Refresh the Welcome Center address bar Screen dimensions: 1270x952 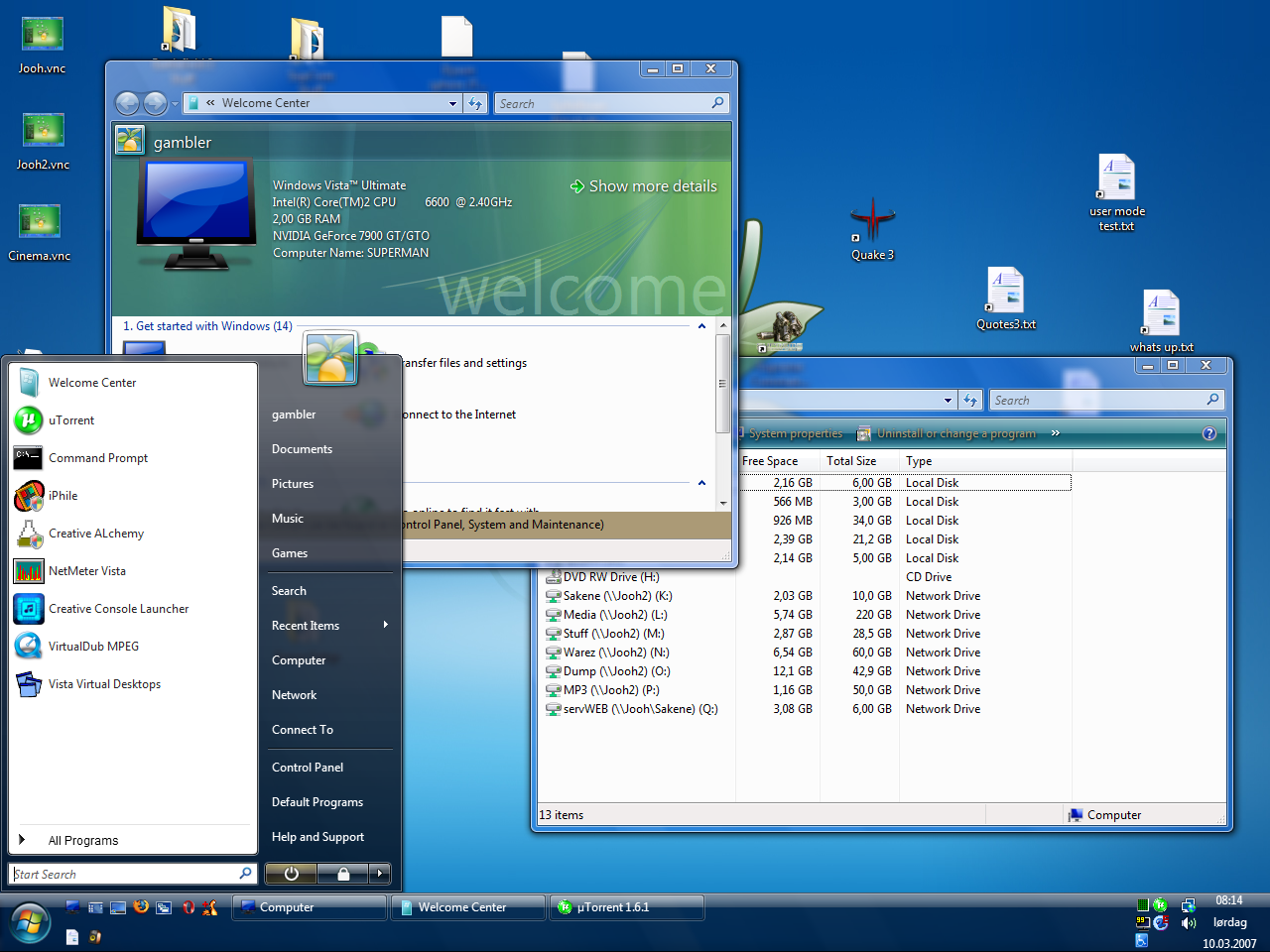[475, 103]
